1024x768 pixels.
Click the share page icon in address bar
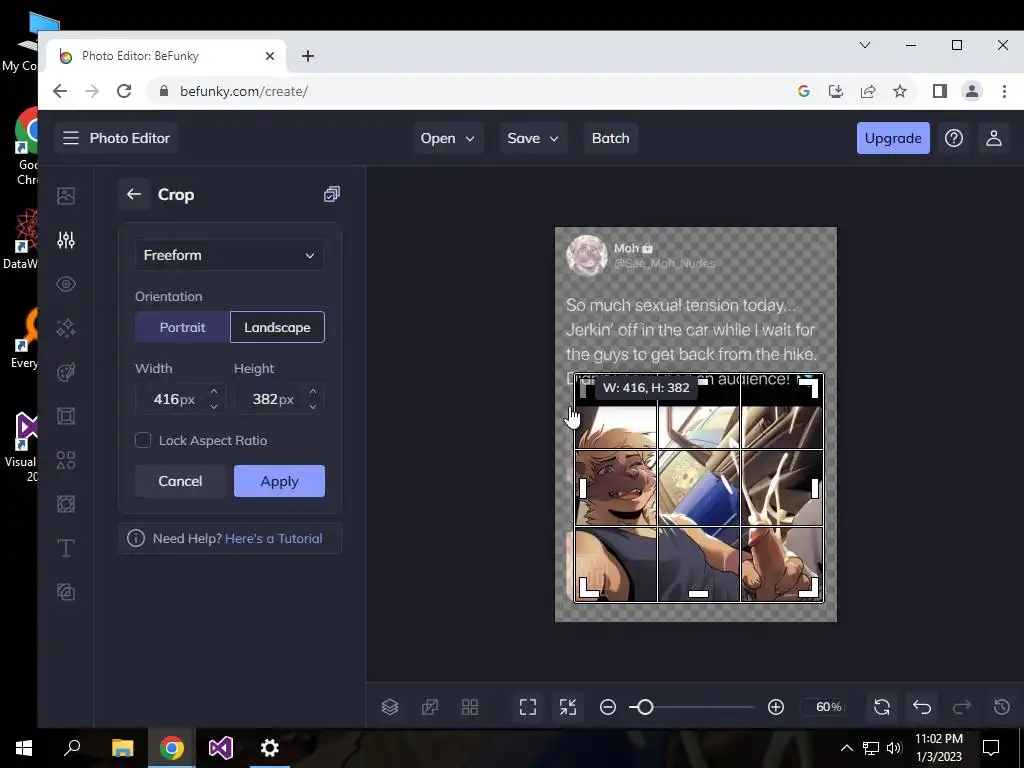[868, 91]
